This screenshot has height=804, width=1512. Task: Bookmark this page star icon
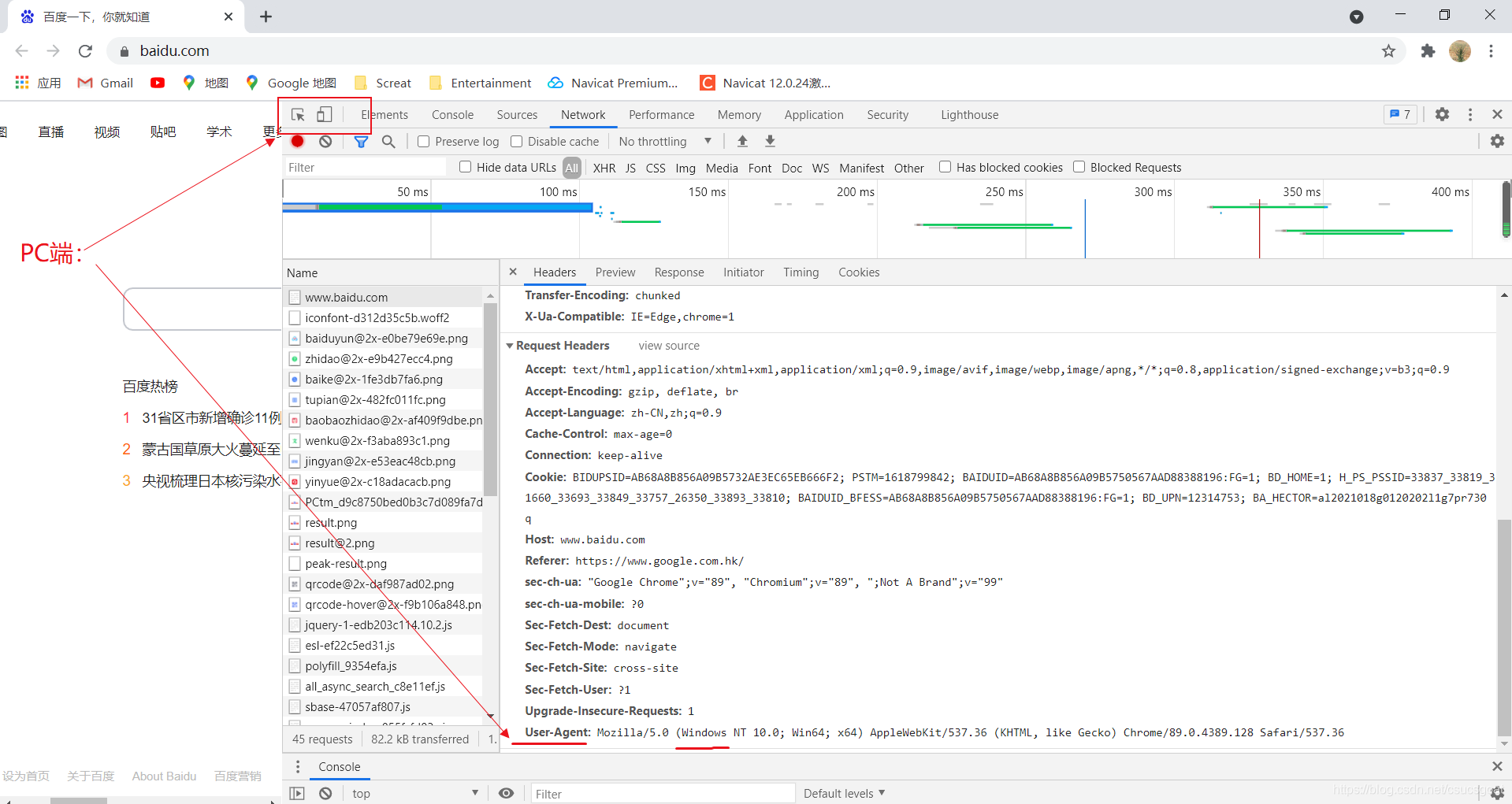coord(1388,51)
